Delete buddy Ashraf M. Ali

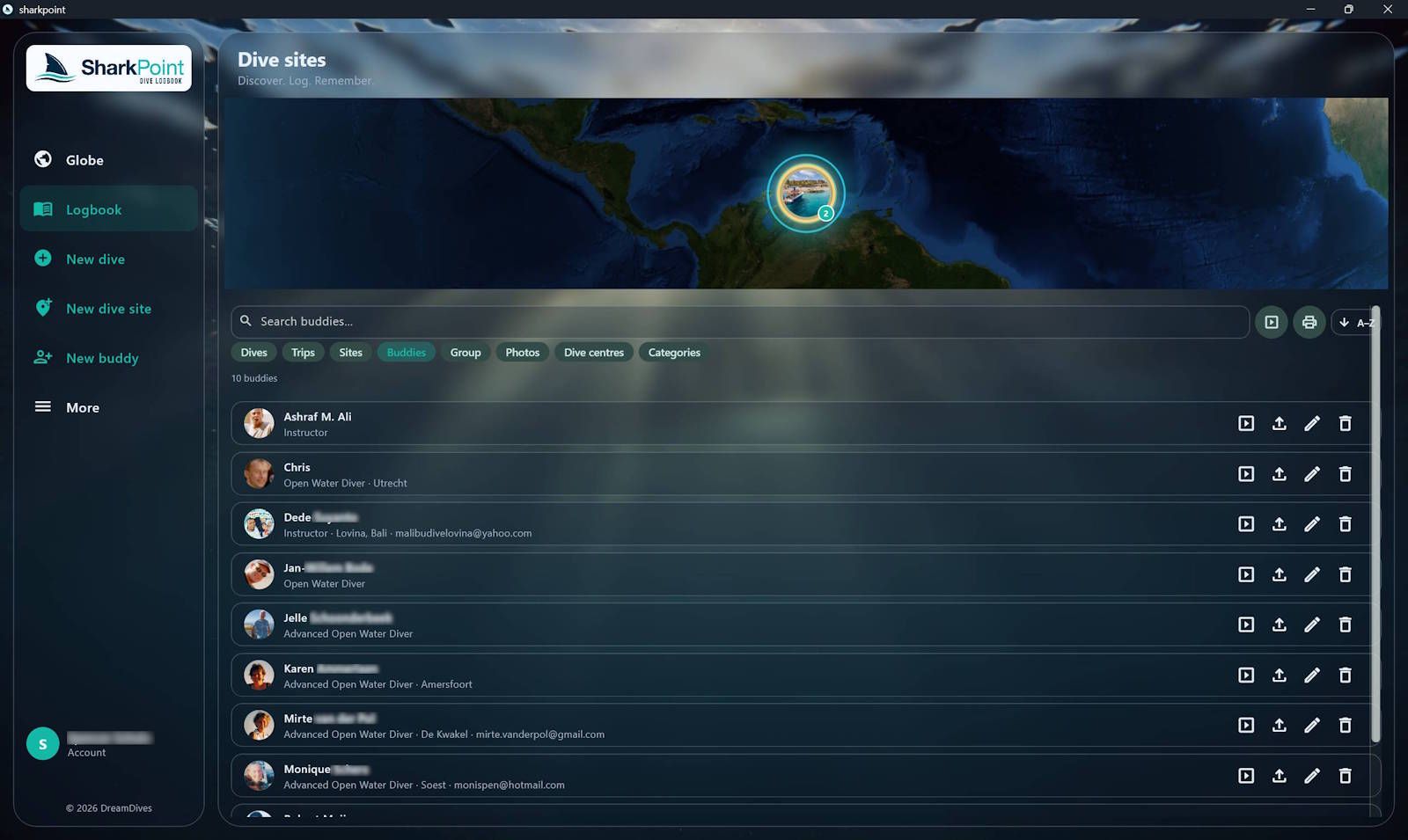(x=1345, y=424)
